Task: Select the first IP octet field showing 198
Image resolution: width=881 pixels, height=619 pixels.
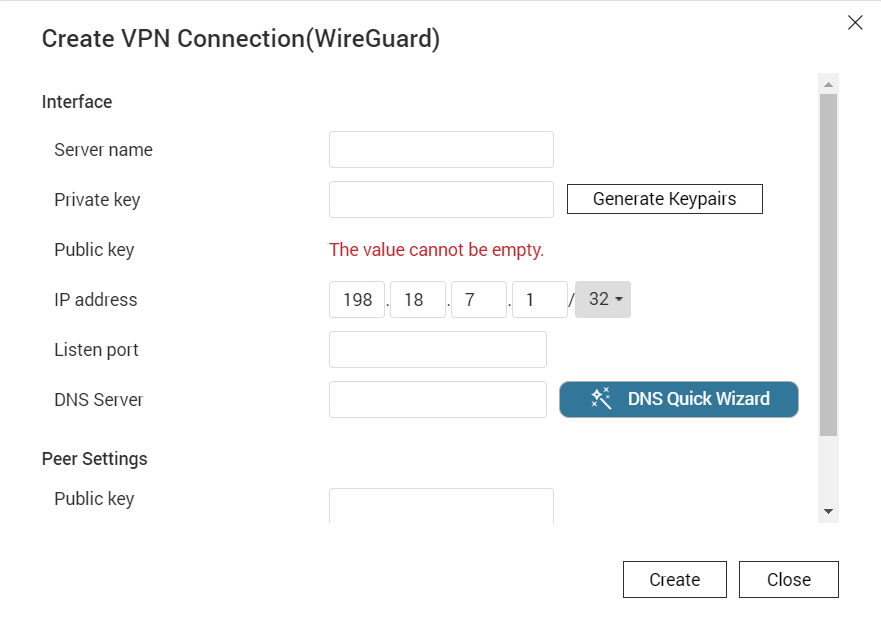Action: coord(357,299)
